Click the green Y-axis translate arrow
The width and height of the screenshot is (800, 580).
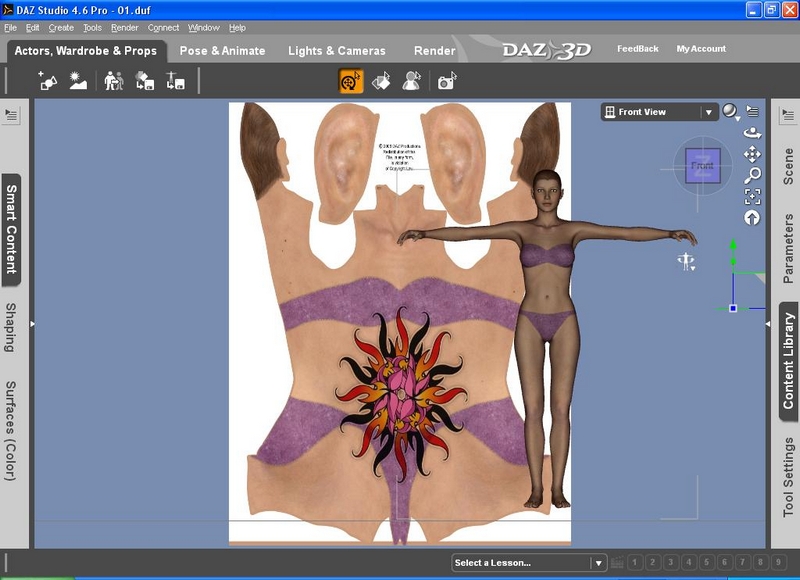733,246
